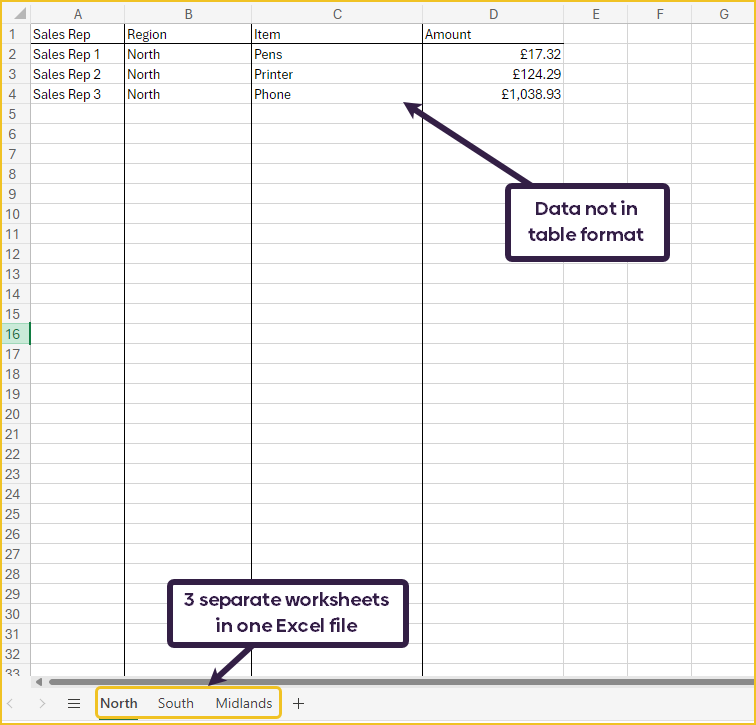Click the previous sheet navigation arrow
The width and height of the screenshot is (756, 725).
coord(11,703)
